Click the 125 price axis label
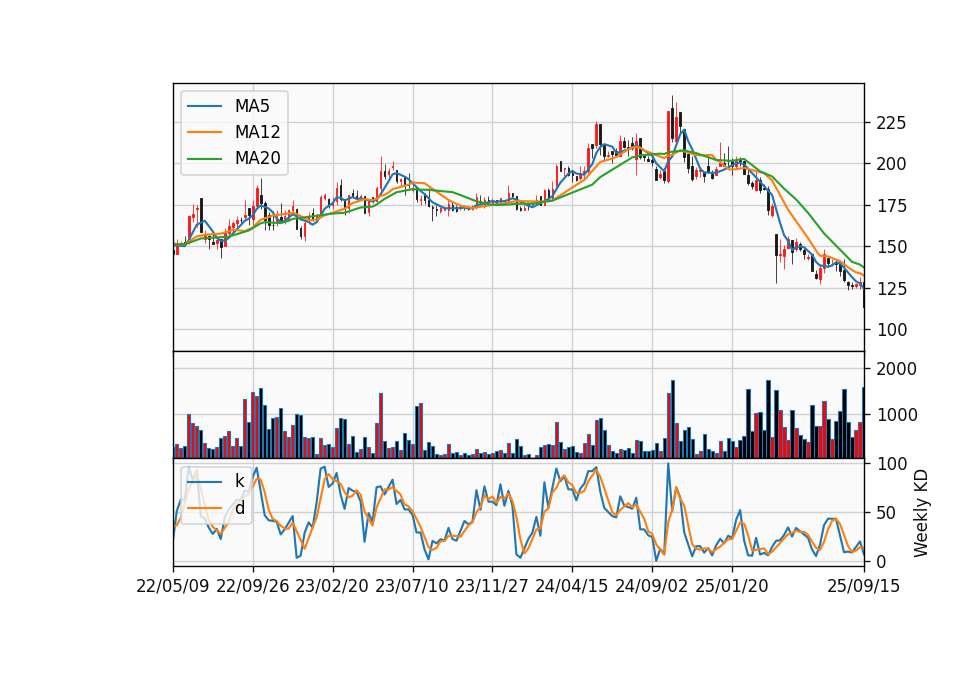960x690 pixels. coord(891,288)
